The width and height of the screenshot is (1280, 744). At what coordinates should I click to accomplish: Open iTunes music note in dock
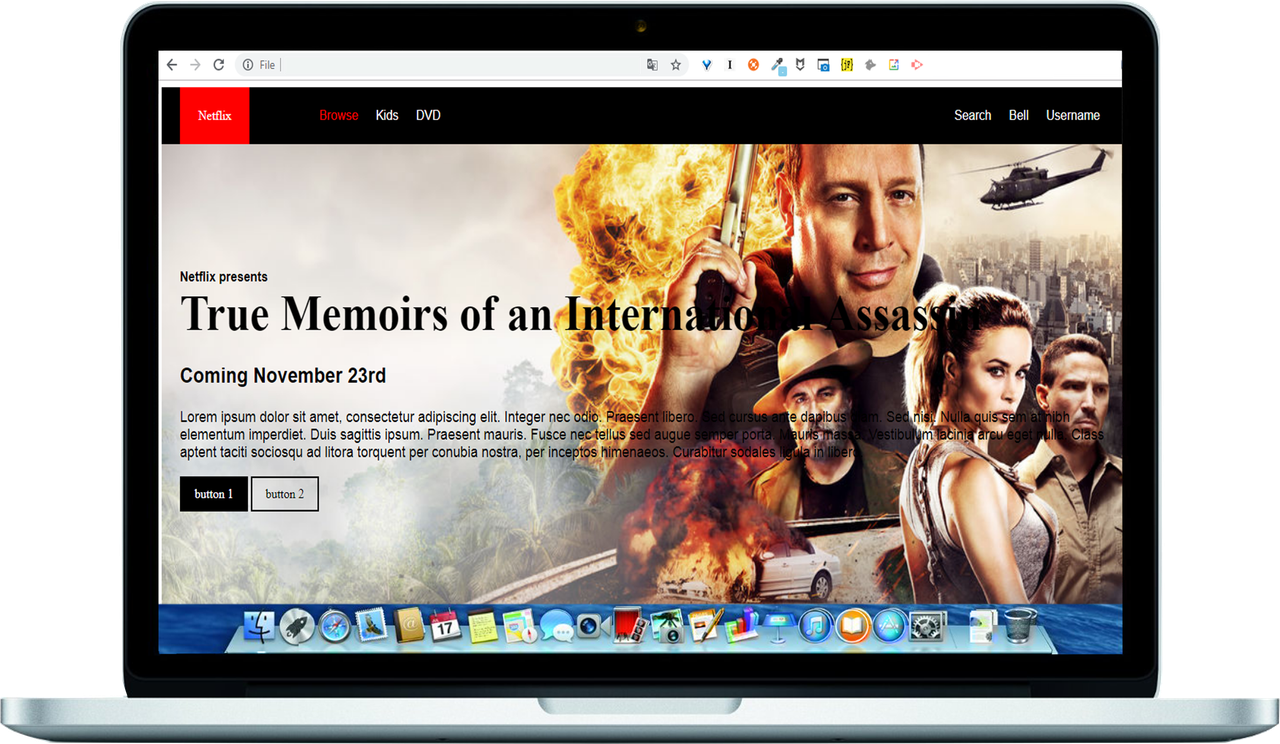tap(816, 627)
